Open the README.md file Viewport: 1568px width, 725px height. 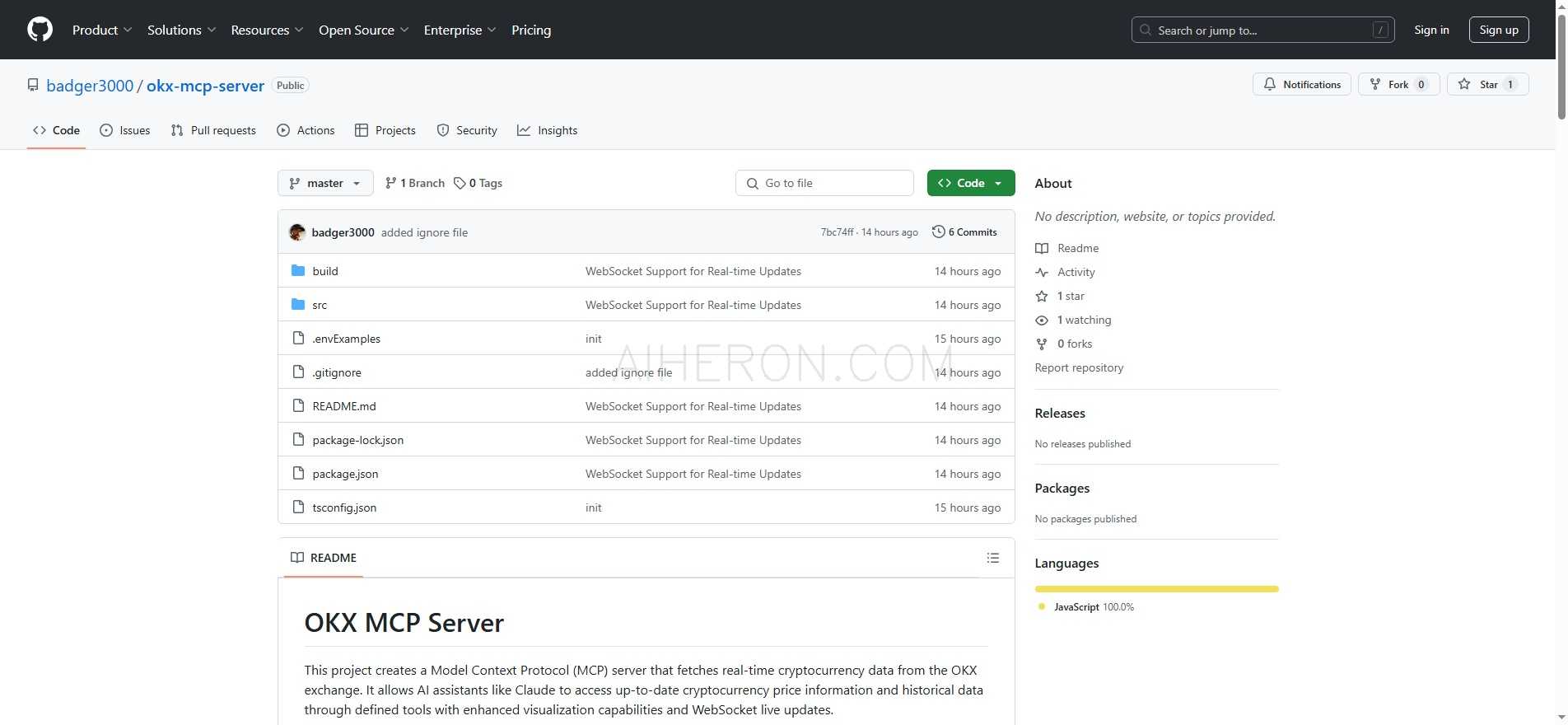click(x=344, y=406)
